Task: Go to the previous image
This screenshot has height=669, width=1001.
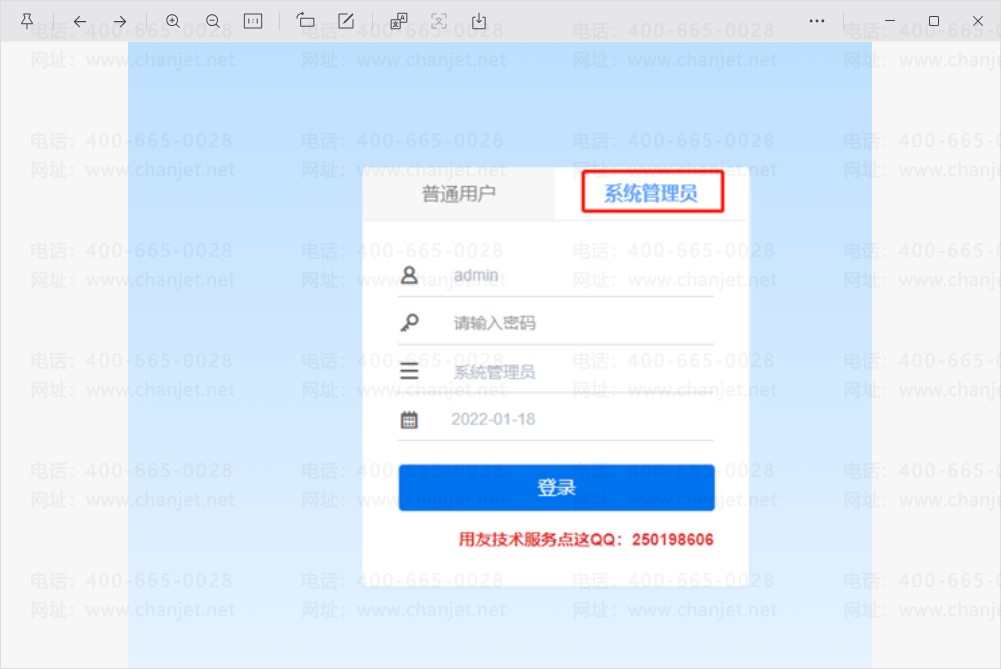Action: (80, 21)
